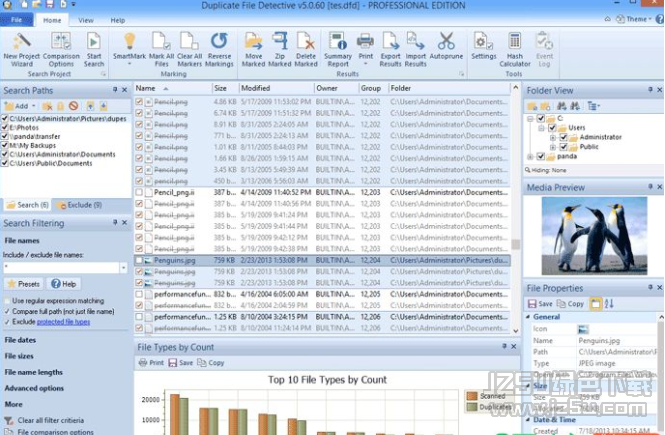Toggle Administrator folder checkbox in Folder View

563,137
